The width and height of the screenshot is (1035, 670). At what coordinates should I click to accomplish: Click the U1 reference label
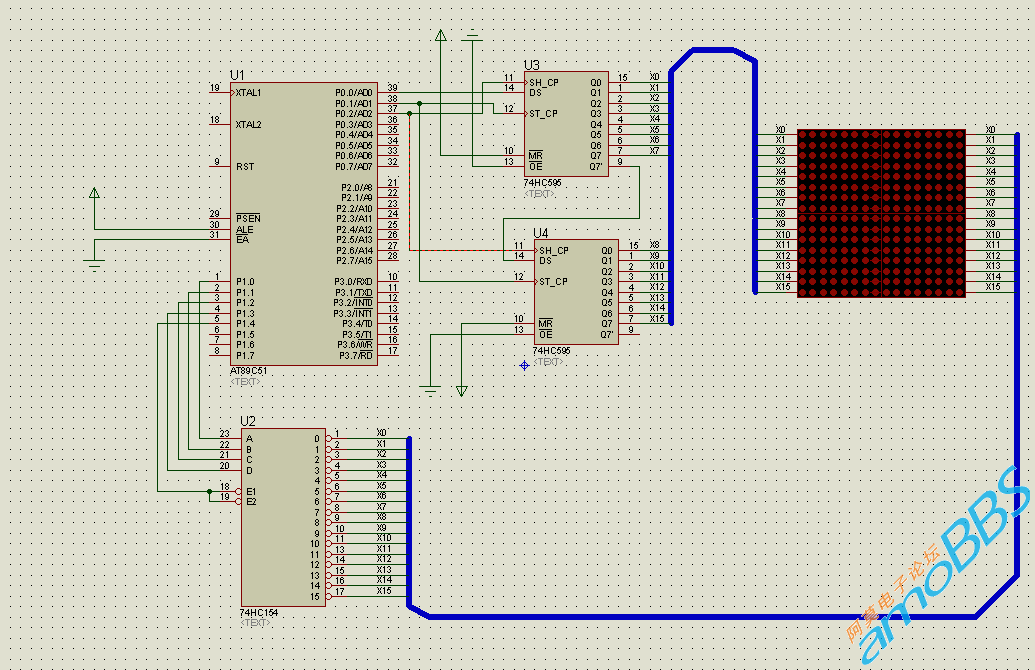(x=237, y=75)
